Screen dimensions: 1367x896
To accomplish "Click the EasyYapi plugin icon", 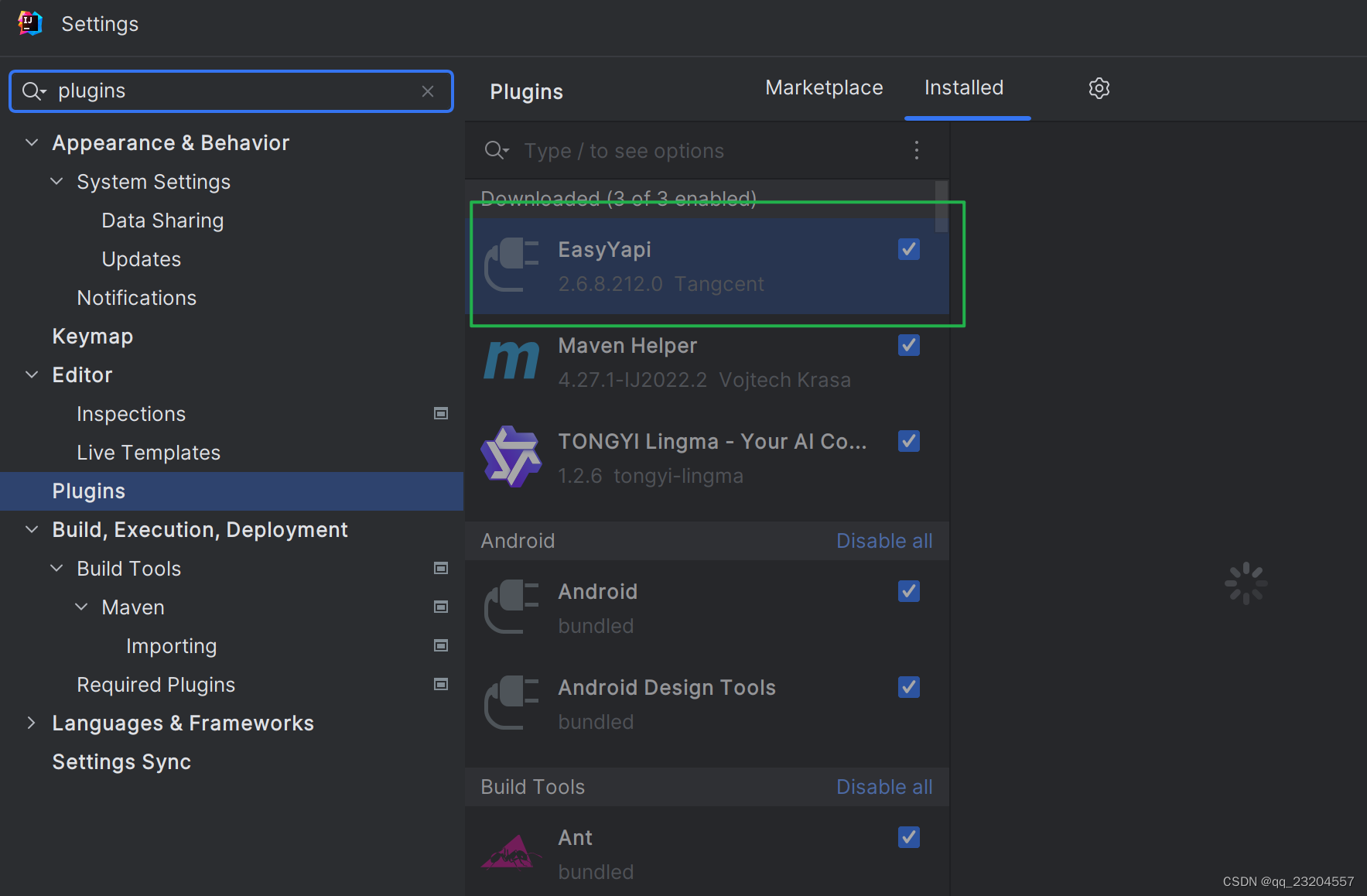I will (511, 265).
